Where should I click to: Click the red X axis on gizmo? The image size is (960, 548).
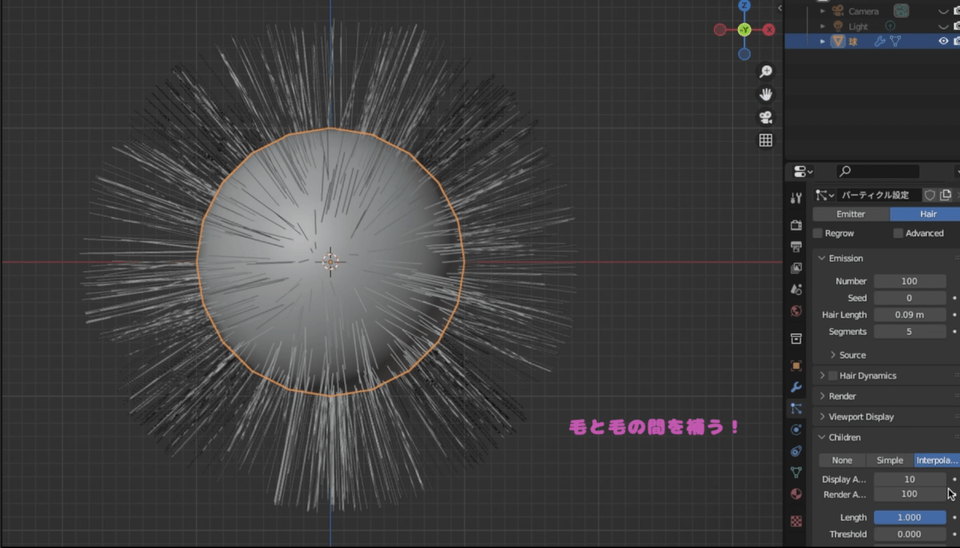tap(769, 29)
